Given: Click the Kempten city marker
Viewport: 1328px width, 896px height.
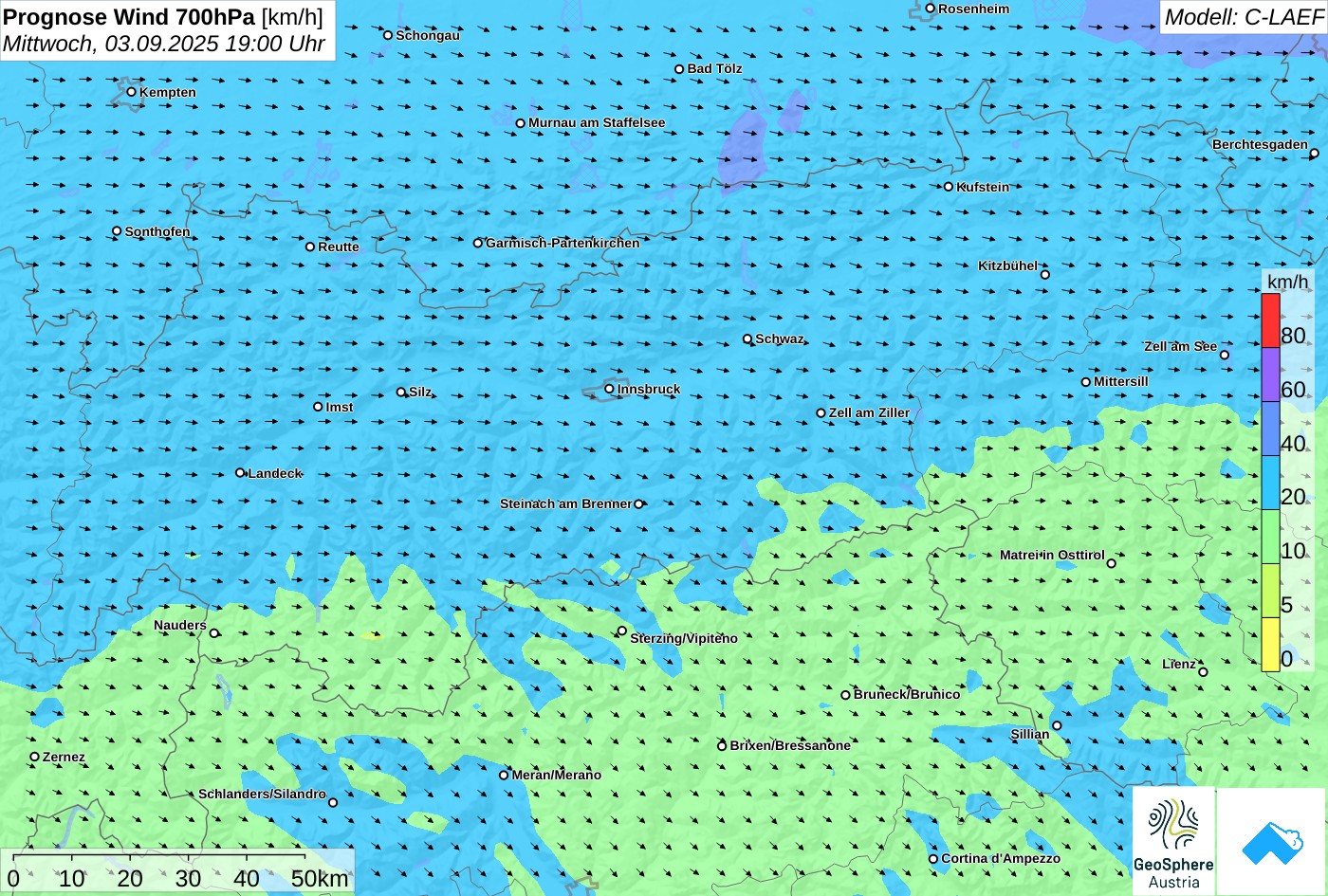Looking at the screenshot, I should 131,92.
